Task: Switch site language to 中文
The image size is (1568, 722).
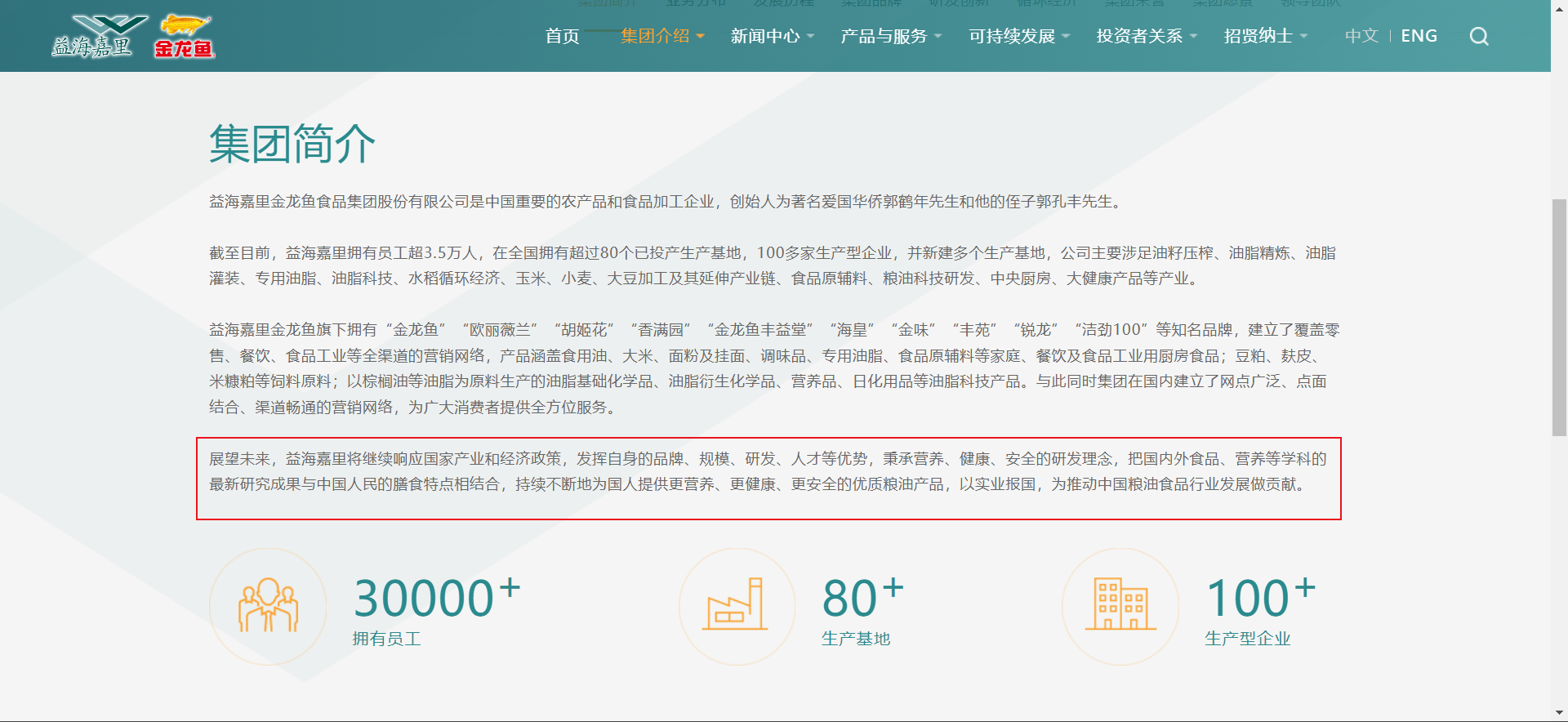Action: click(x=1361, y=37)
